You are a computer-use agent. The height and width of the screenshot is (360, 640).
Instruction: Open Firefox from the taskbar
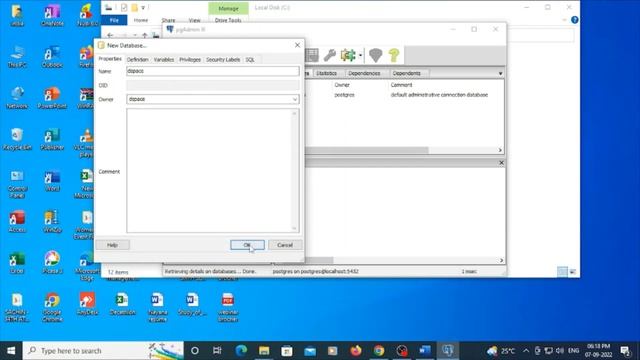click(356, 351)
